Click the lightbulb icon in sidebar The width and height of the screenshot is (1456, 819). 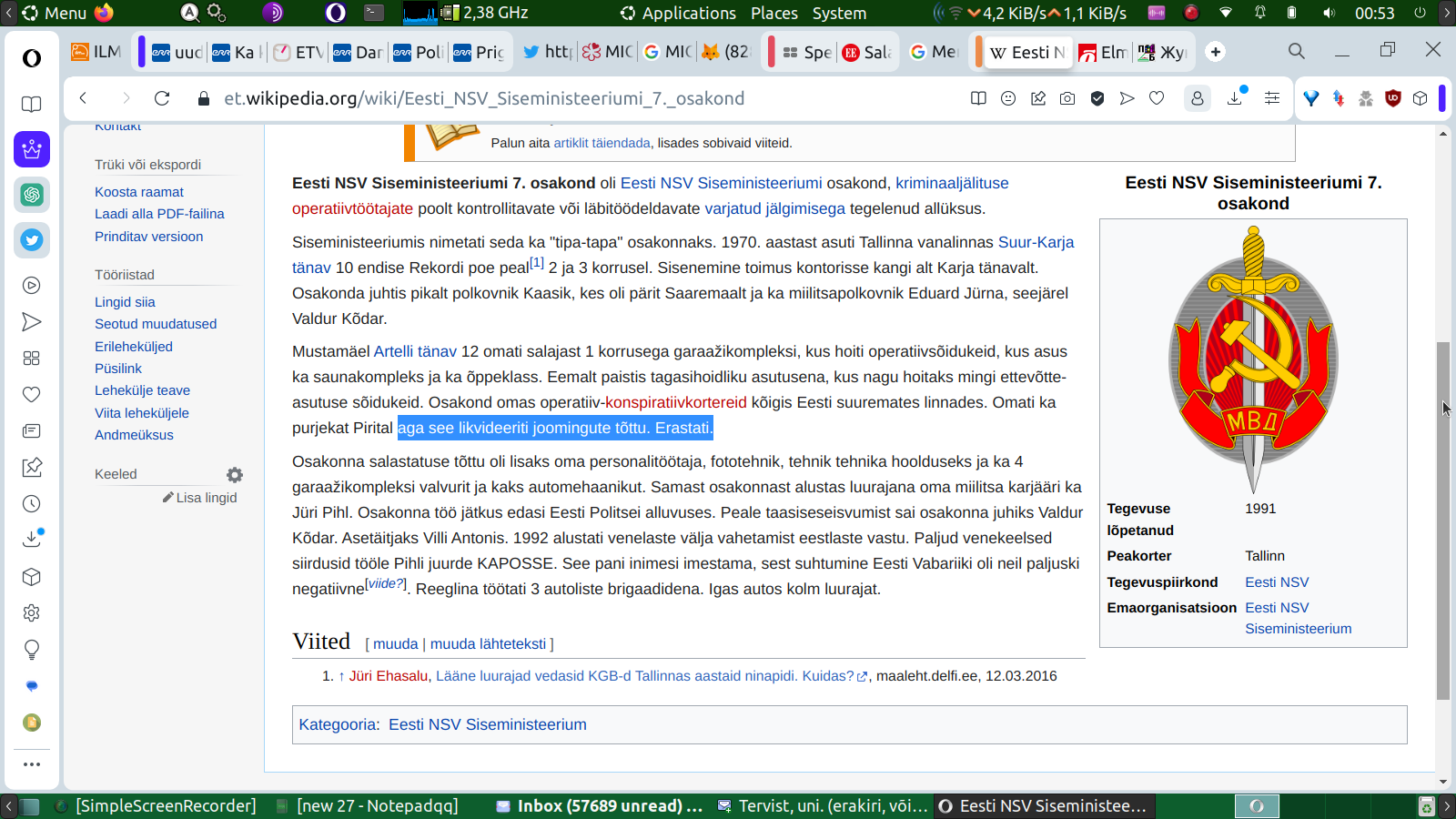(32, 650)
